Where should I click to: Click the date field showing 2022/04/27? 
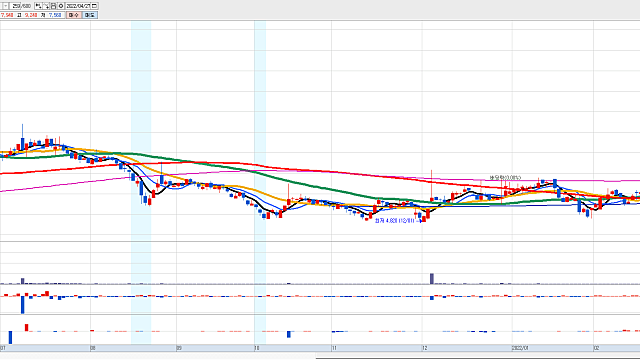click(x=78, y=6)
